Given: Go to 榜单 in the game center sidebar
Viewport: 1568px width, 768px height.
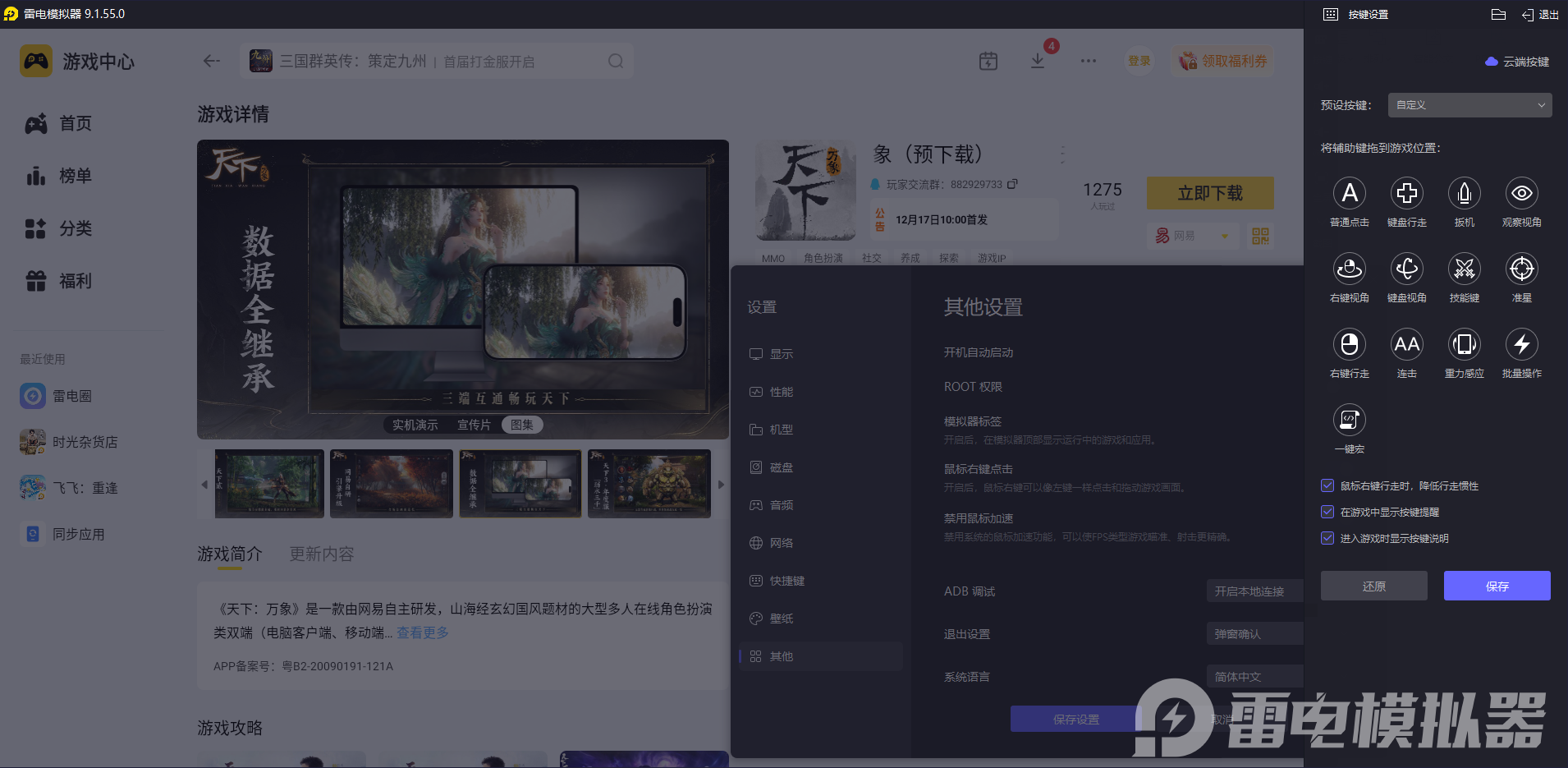Looking at the screenshot, I should [59, 176].
